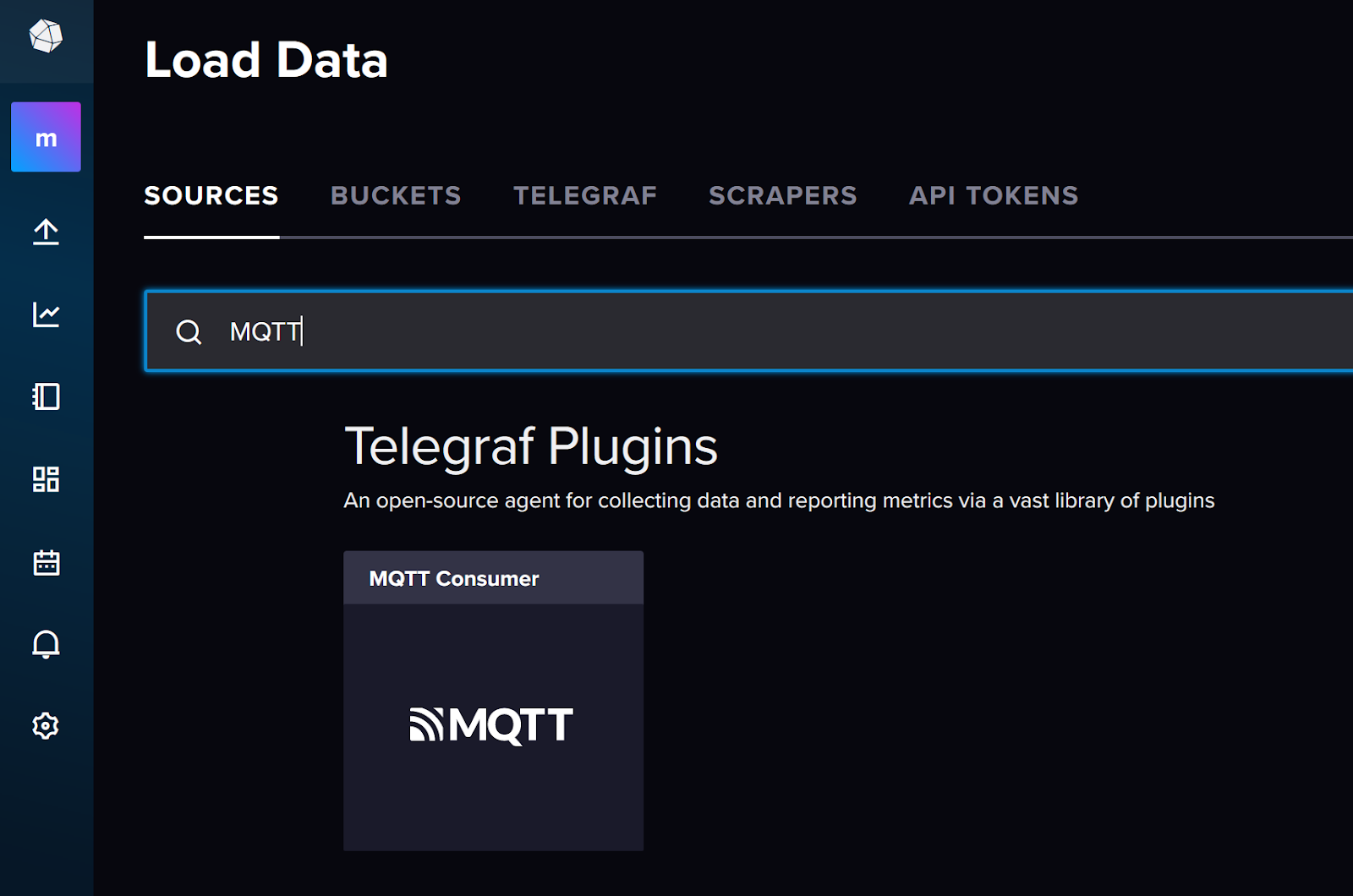1353x896 pixels.
Task: Focus the search field containing MQTT
Action: click(x=749, y=331)
